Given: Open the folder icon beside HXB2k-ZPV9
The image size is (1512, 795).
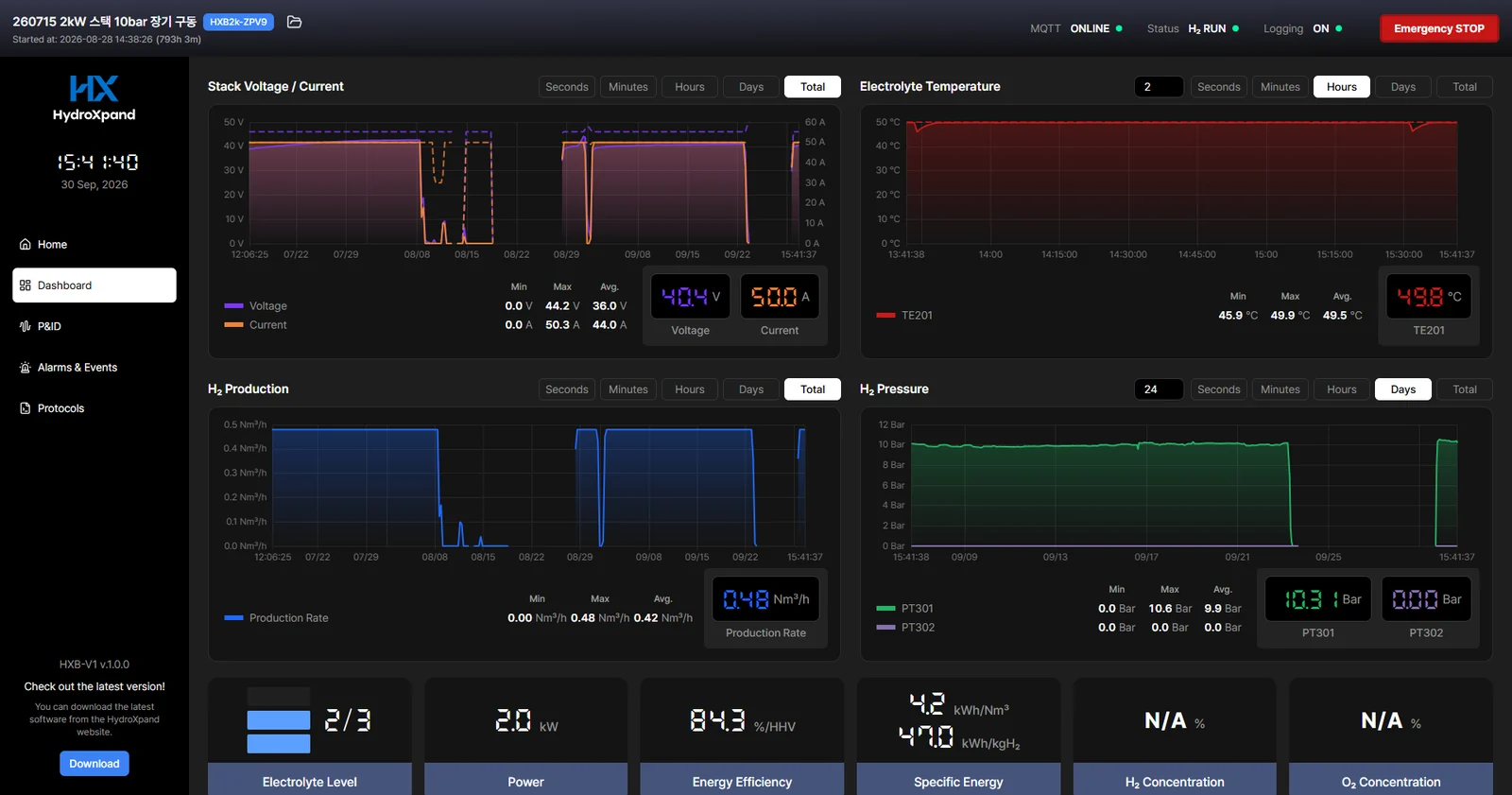Looking at the screenshot, I should tap(294, 22).
